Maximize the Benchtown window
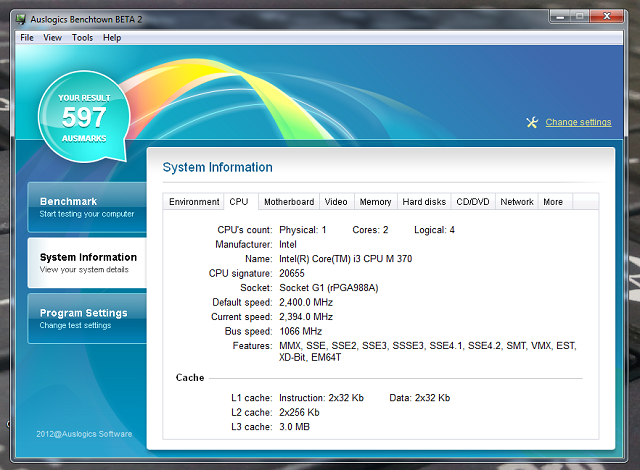 tap(579, 16)
